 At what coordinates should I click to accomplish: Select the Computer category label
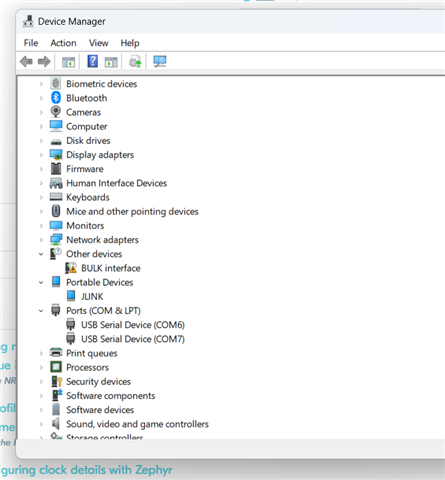pos(87,127)
